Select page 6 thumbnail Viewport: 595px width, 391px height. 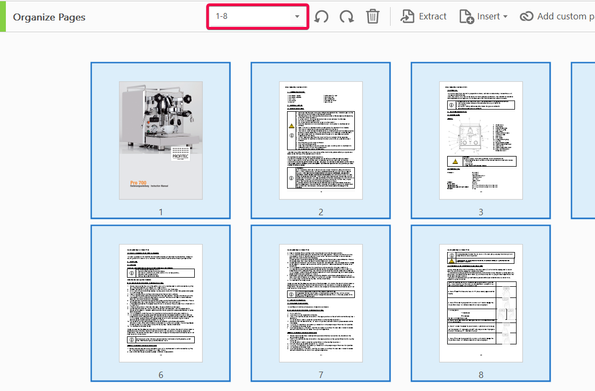(161, 303)
